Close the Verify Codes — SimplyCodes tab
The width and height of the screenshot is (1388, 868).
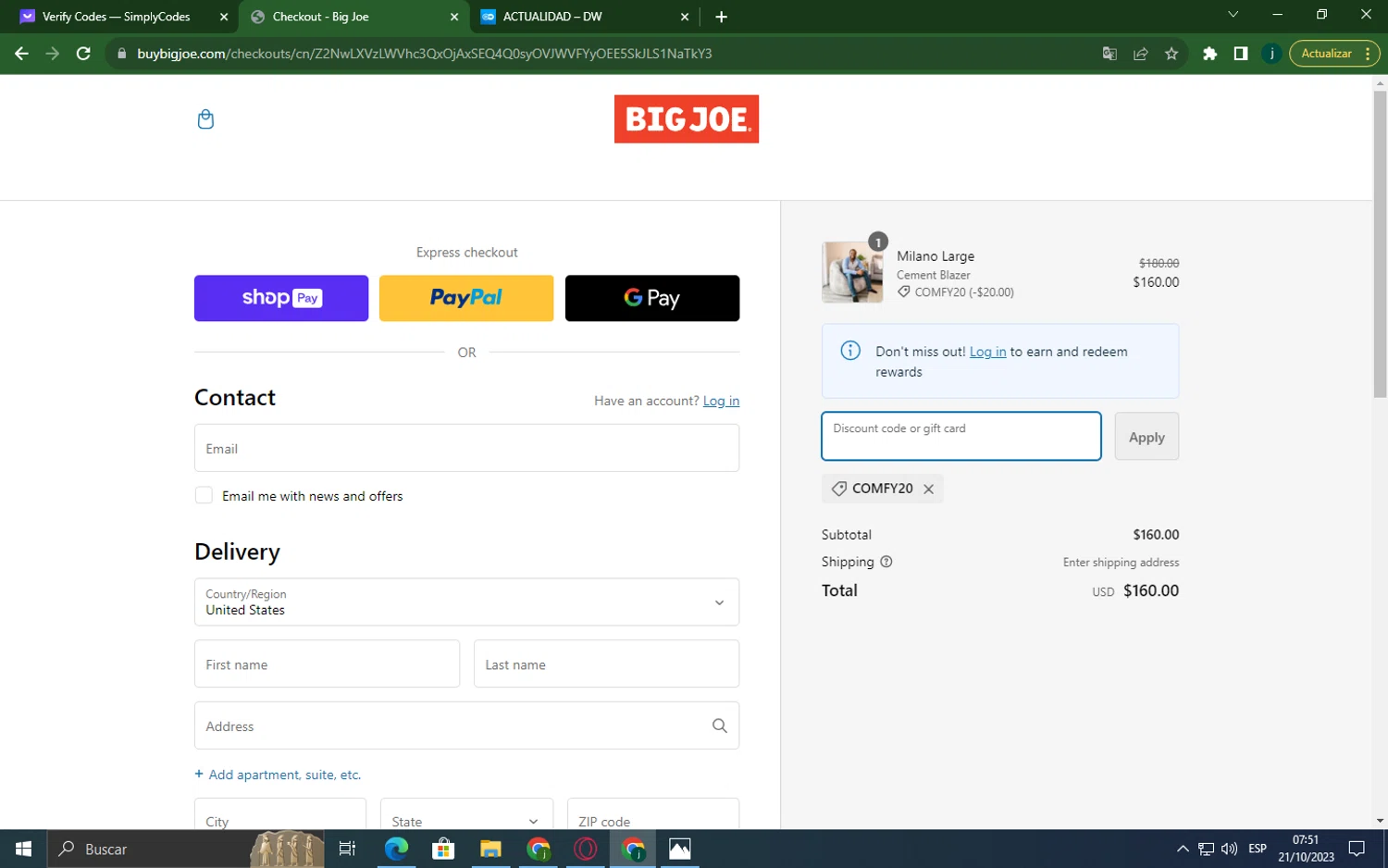pyautogui.click(x=224, y=17)
